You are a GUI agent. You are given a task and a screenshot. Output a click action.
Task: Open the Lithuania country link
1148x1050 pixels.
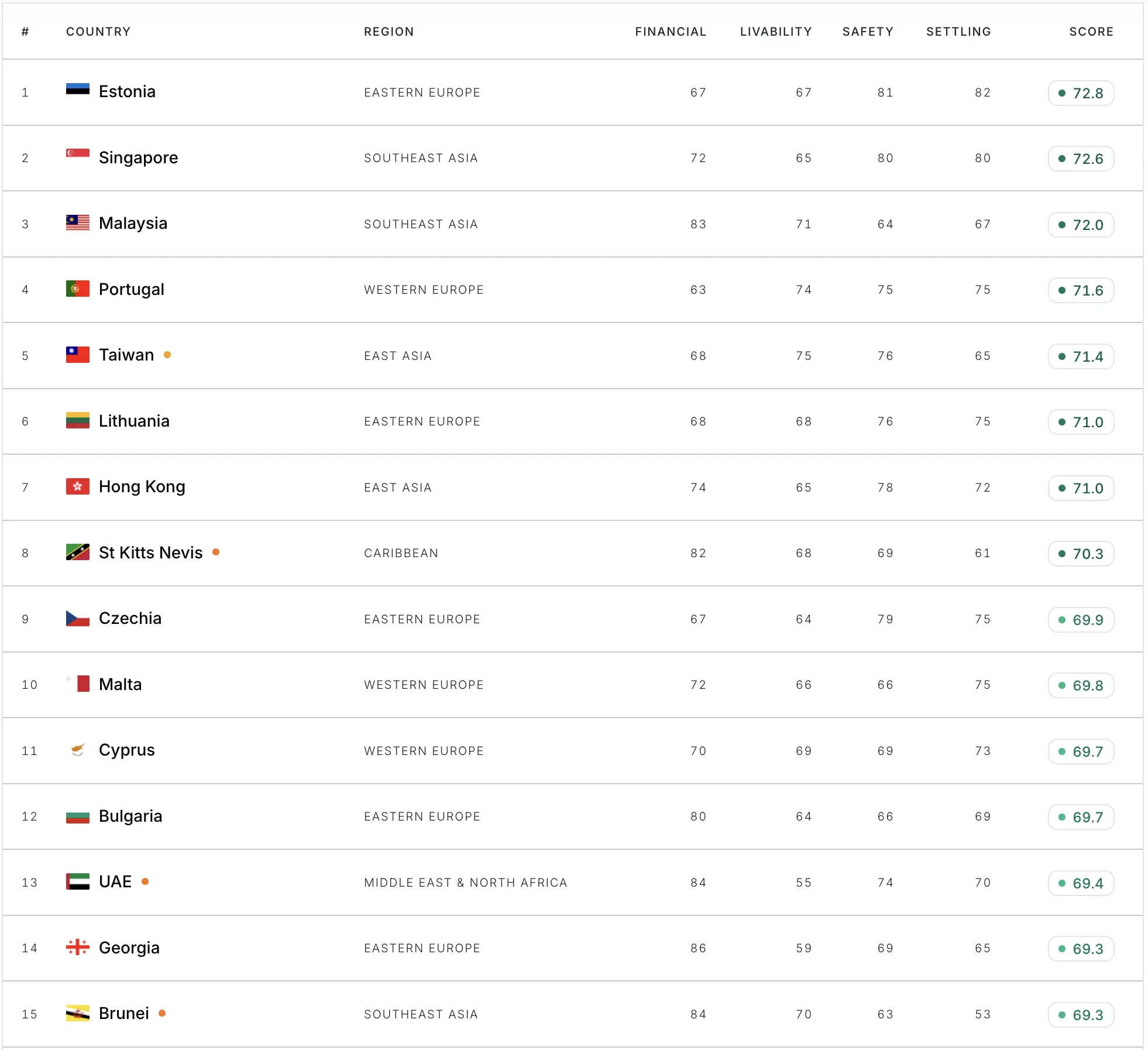coord(134,421)
